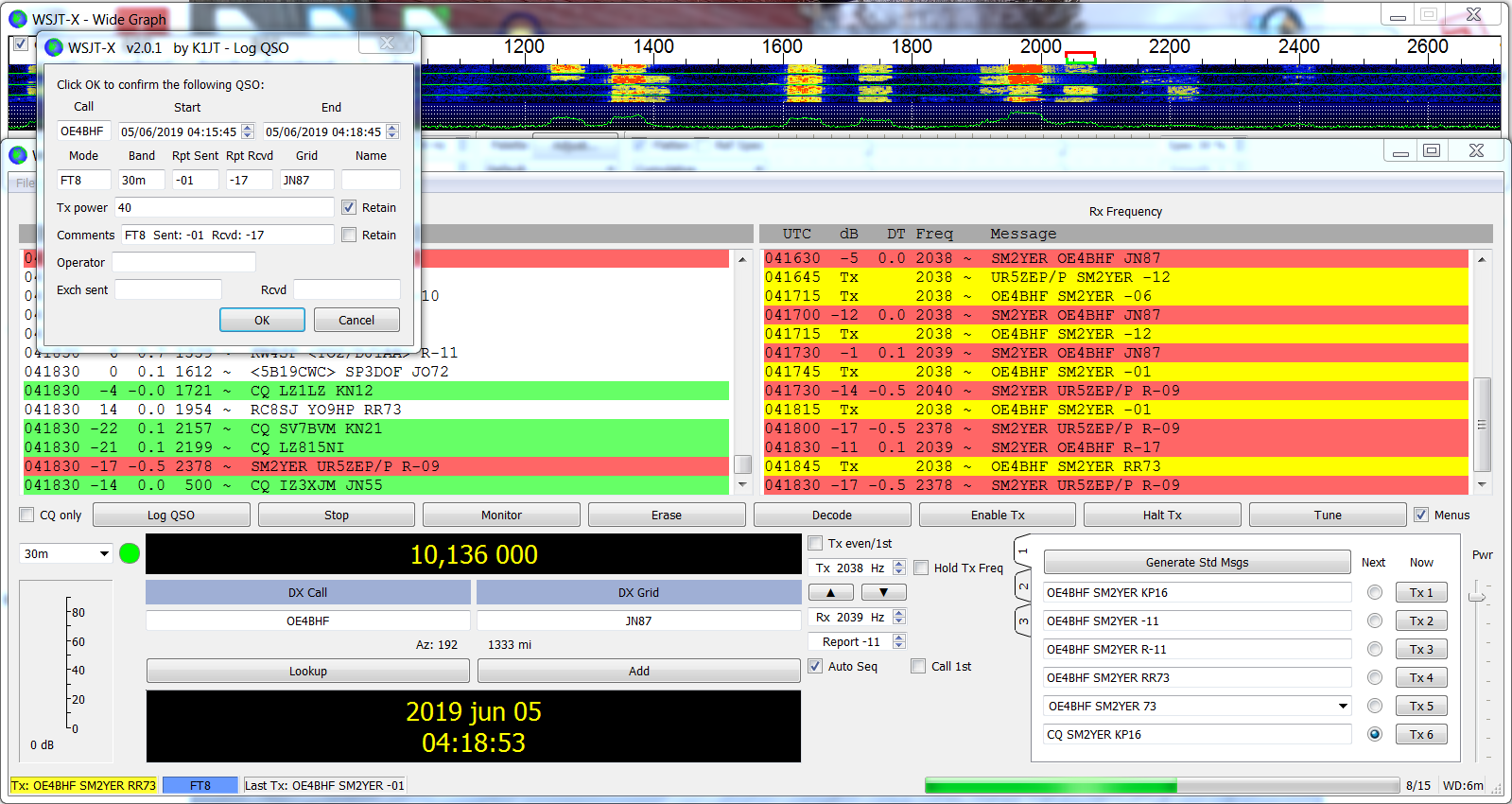The height and width of the screenshot is (804, 1512).
Task: Switch to message tab 3
Action: (x=1022, y=621)
